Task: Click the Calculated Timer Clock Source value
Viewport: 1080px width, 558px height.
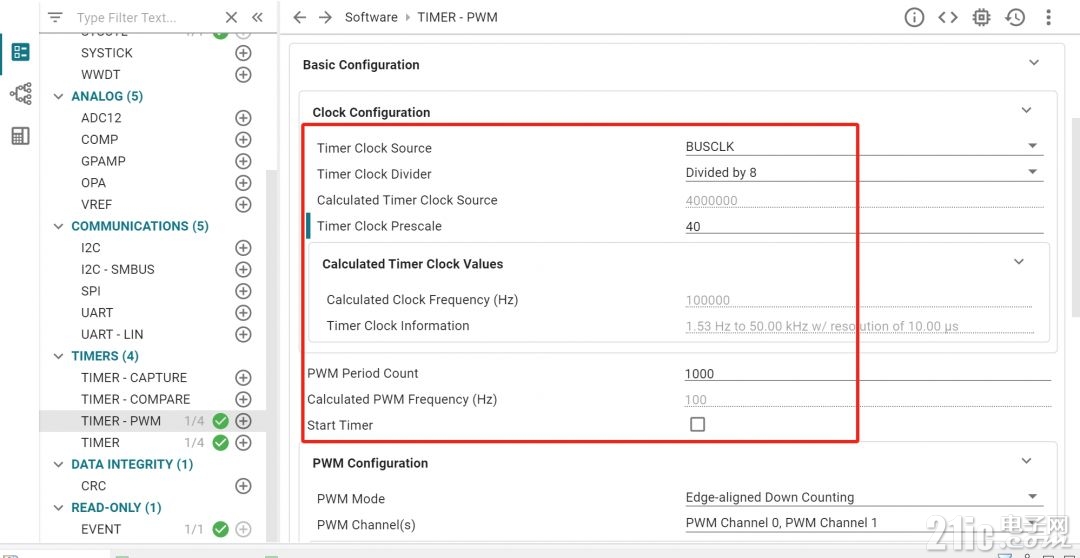Action: coord(712,200)
